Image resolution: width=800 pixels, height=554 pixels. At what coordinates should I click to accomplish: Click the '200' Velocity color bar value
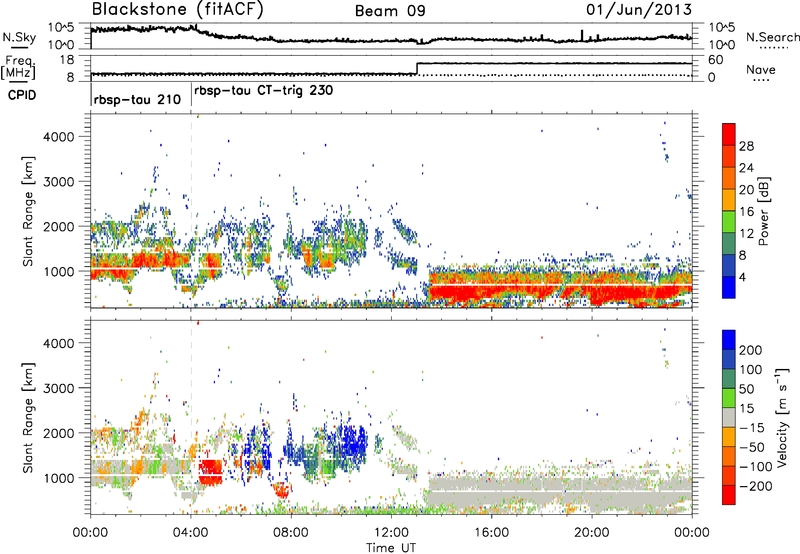(751, 350)
